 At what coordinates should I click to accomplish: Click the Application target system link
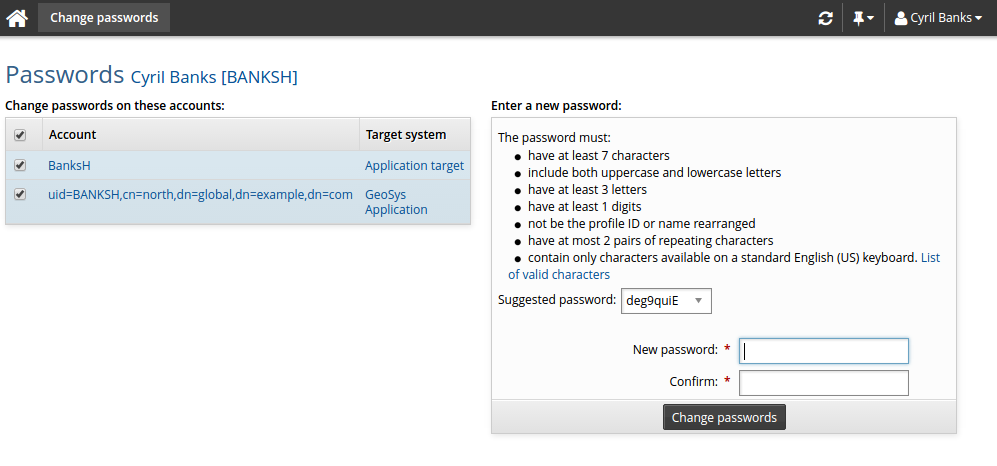pyautogui.click(x=414, y=165)
